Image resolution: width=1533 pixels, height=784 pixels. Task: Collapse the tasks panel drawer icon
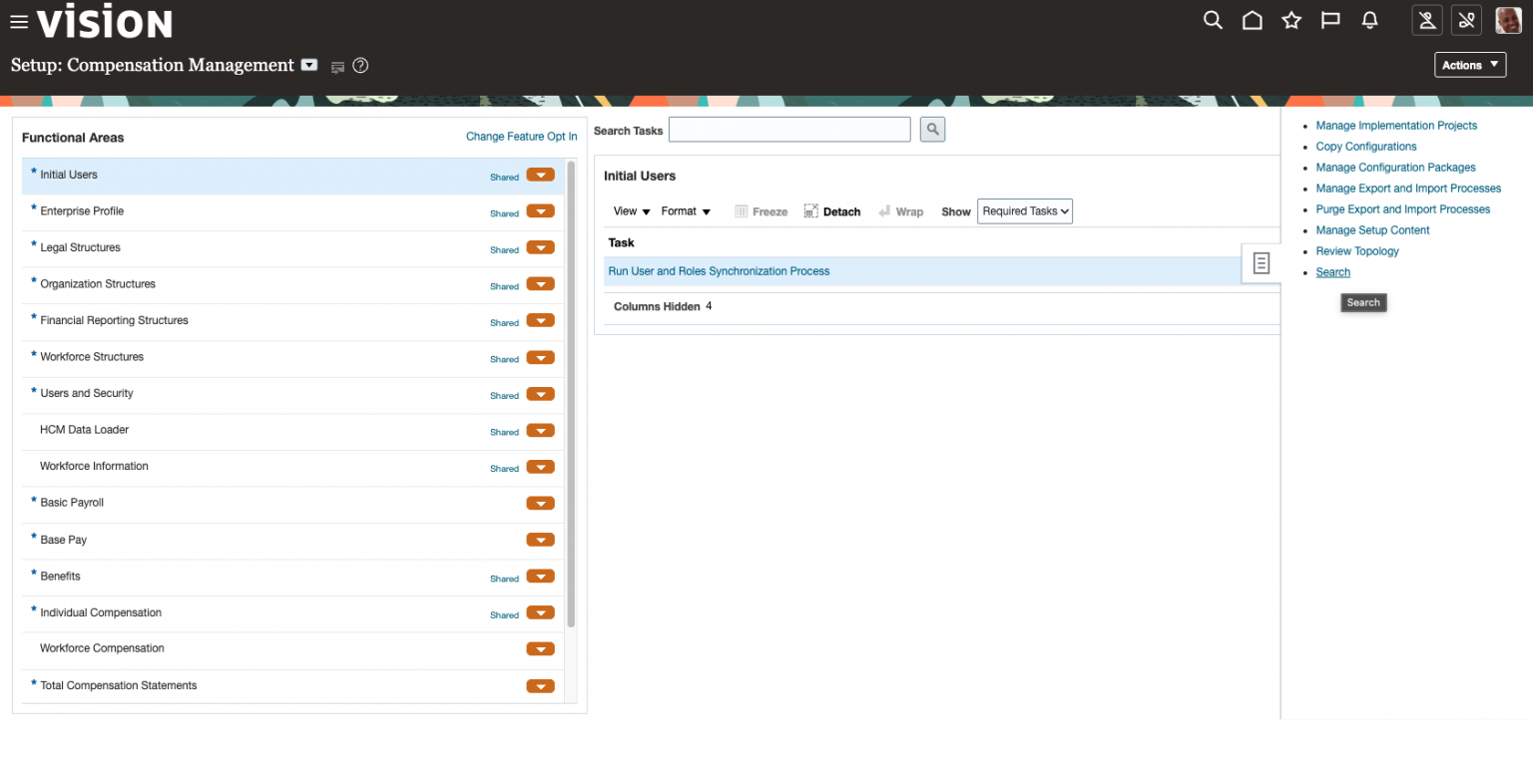[1262, 263]
